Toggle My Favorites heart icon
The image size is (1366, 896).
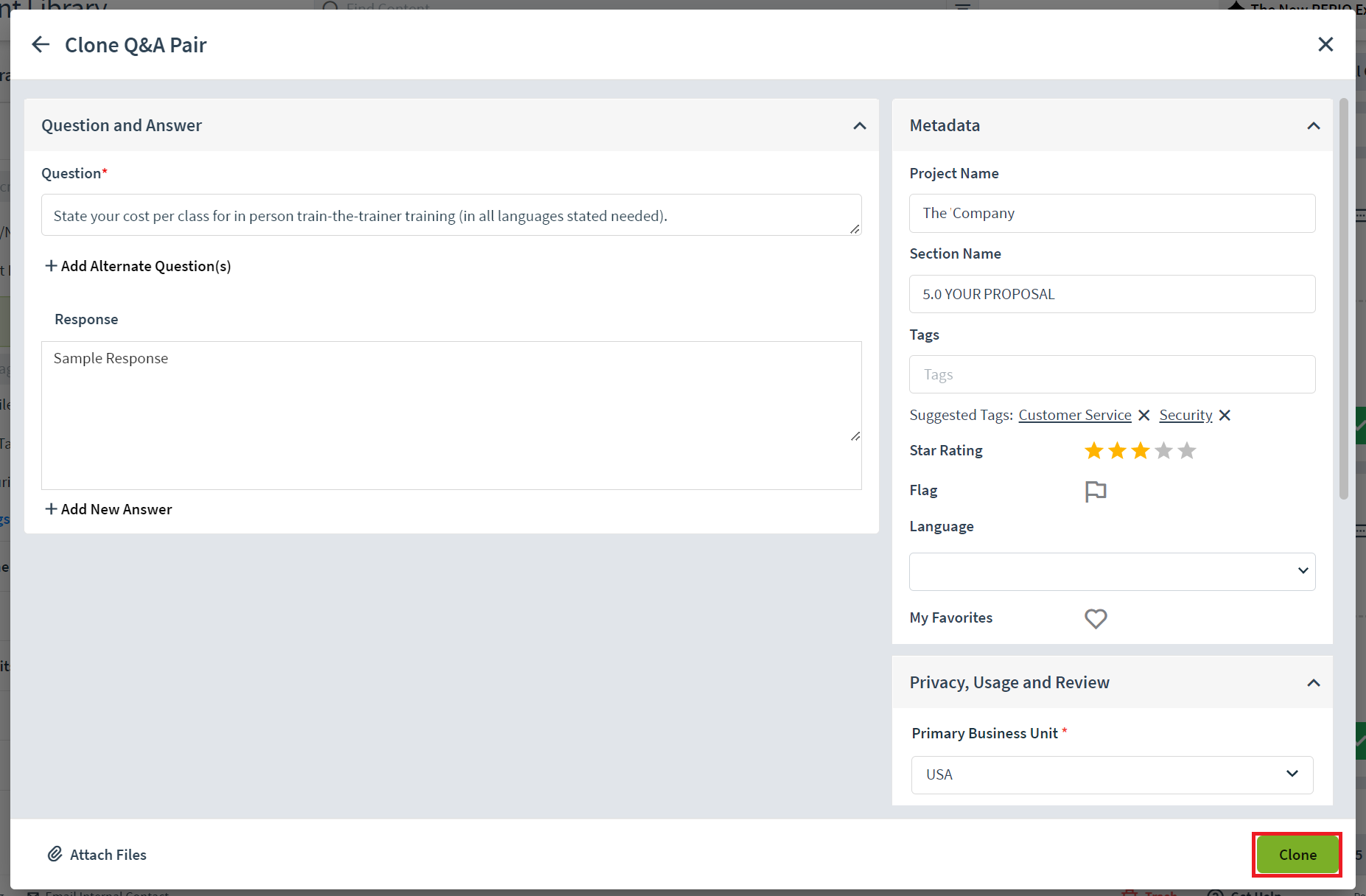tap(1096, 619)
